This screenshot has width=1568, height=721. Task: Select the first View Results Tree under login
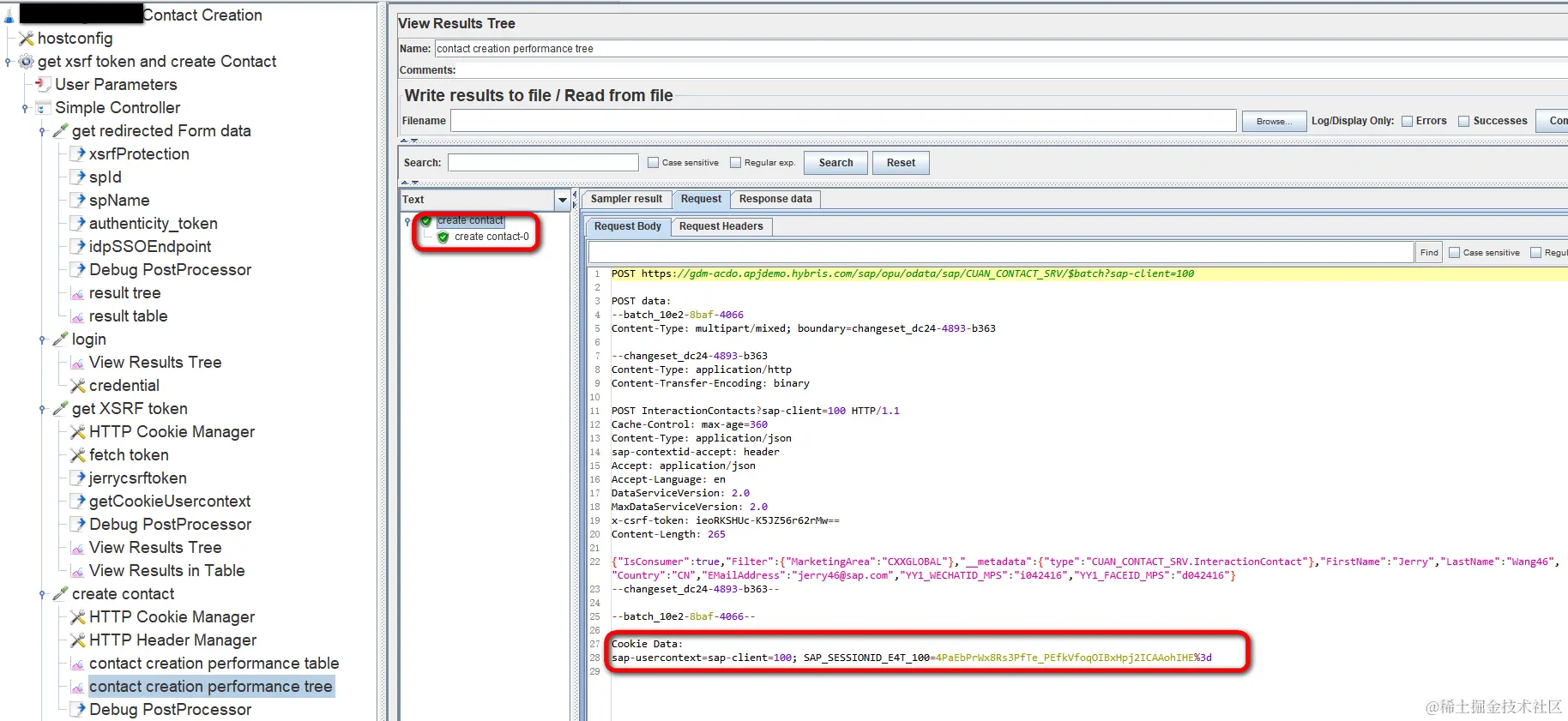155,363
